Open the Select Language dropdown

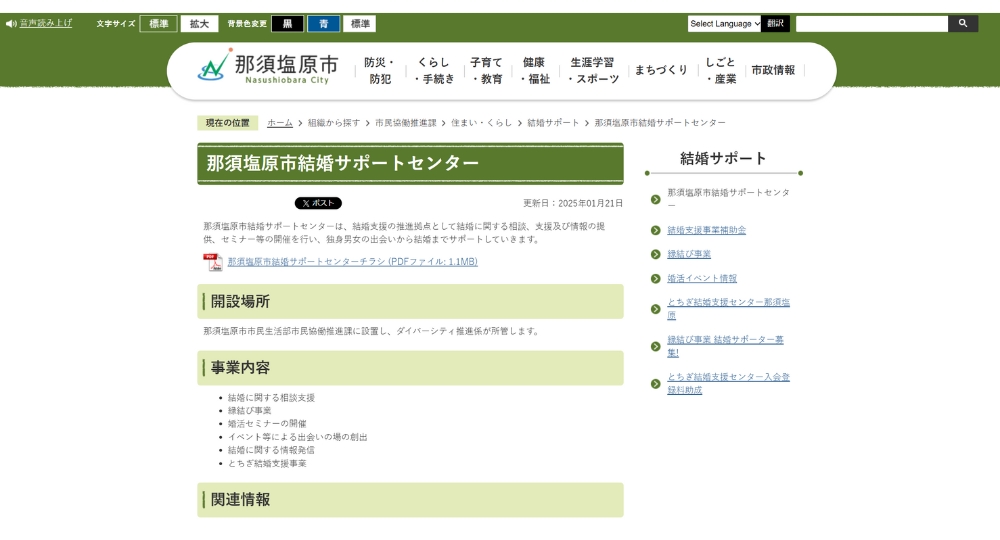click(x=724, y=23)
